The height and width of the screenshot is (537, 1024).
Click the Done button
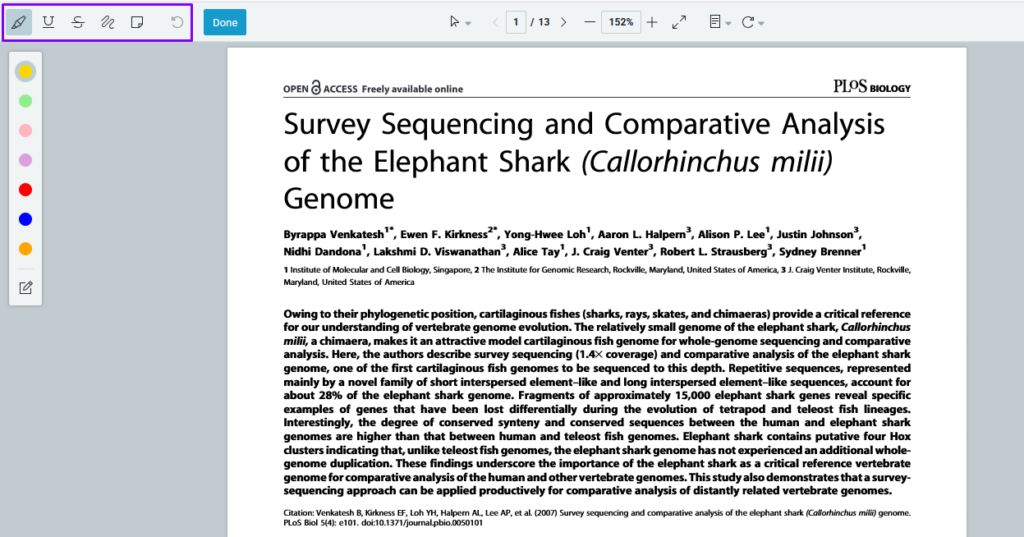pos(225,22)
